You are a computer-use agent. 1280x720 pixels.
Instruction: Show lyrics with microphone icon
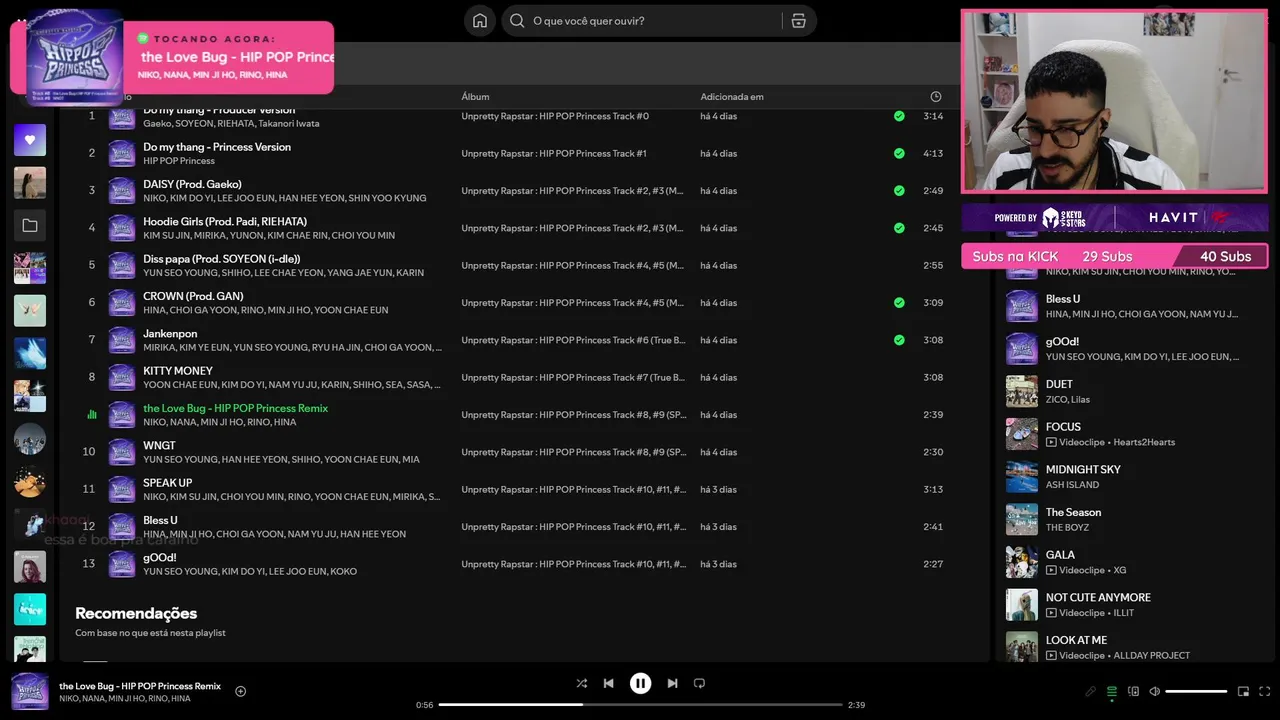(1091, 691)
